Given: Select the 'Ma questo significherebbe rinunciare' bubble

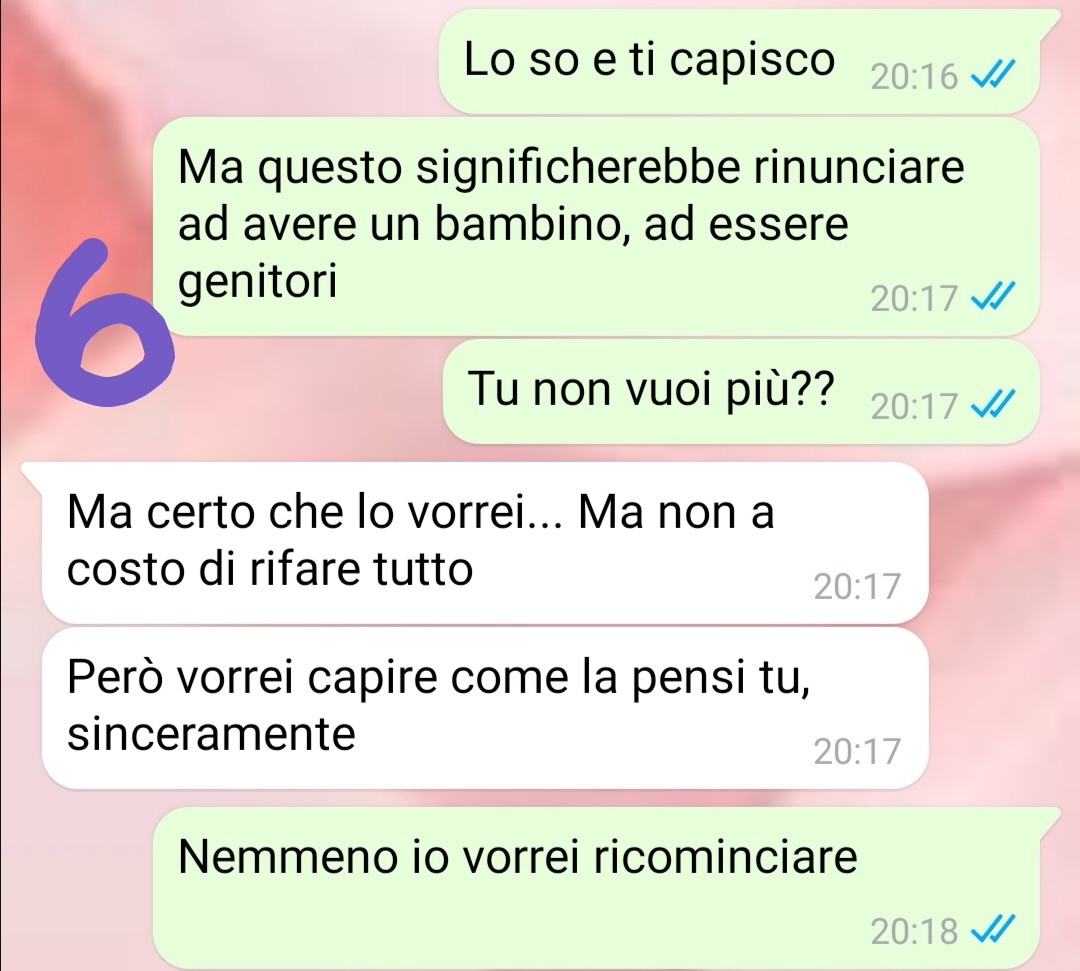Looking at the screenshot, I should [596, 227].
